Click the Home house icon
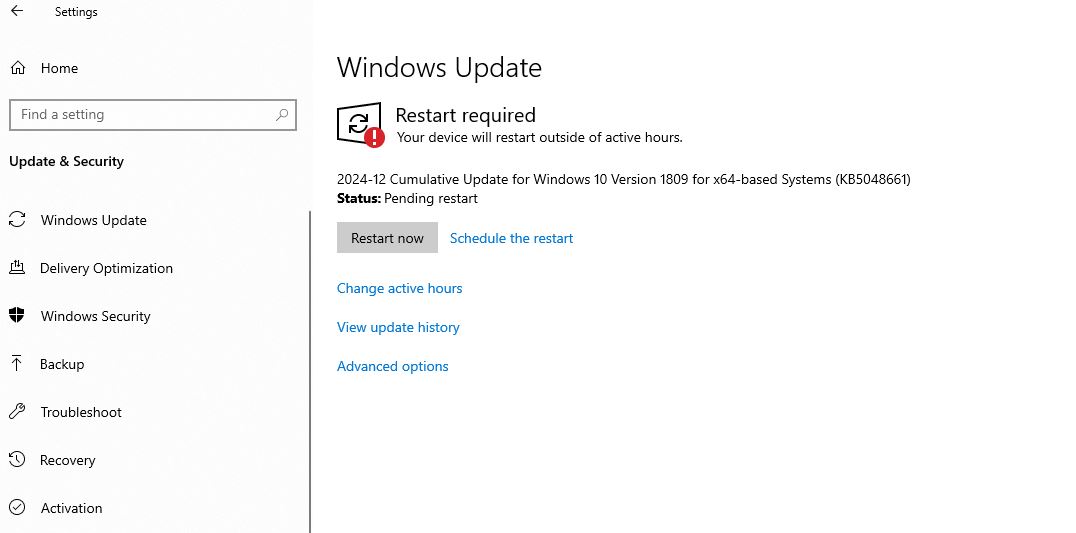Viewport: 1076px width, 533px height. [x=17, y=68]
